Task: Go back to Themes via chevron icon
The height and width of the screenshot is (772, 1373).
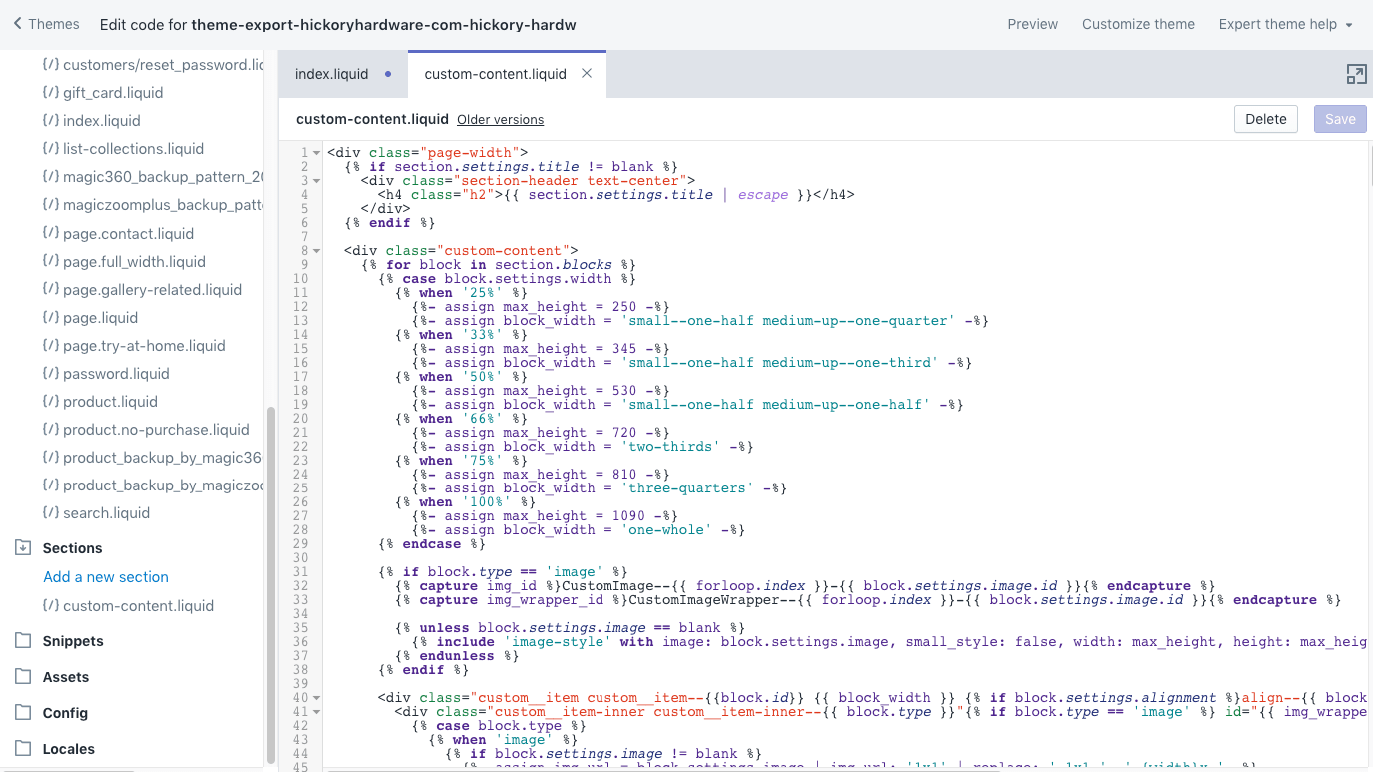Action: 17,24
